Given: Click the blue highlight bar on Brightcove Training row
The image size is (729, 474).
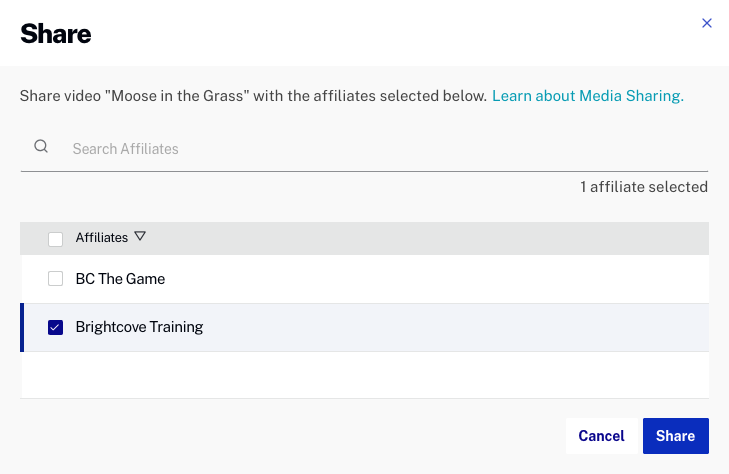Looking at the screenshot, I should 22,327.
